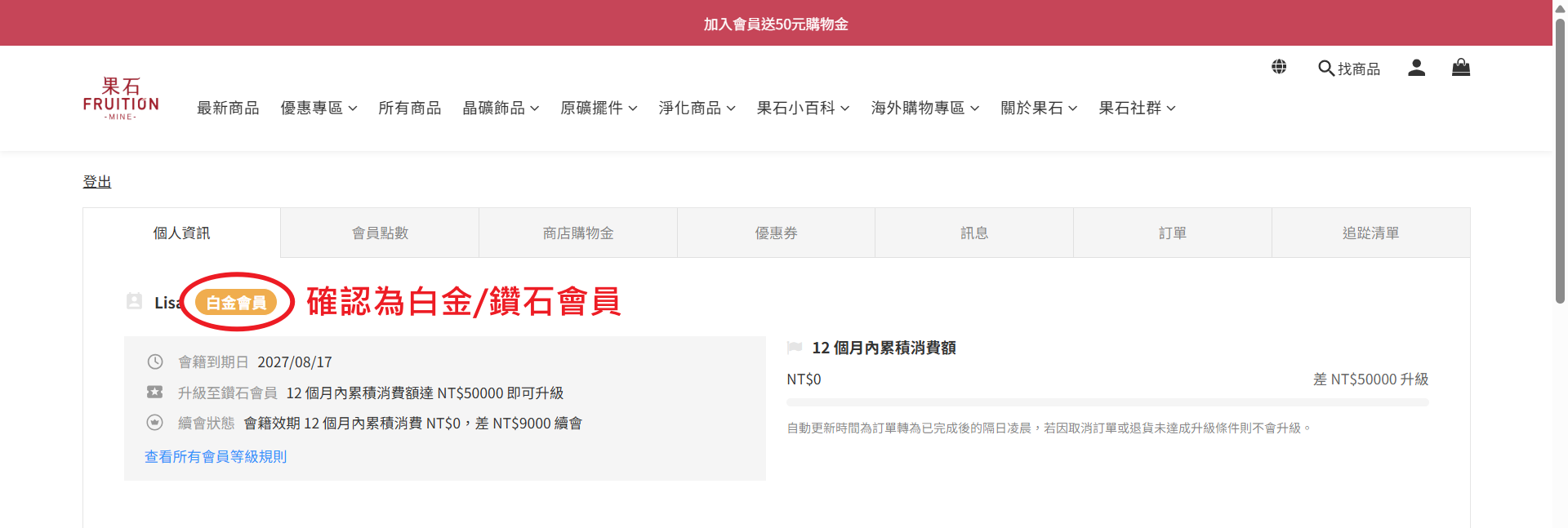Click the 自動更新時間 note text
Image resolution: width=1568 pixels, height=528 pixels.
point(1049,428)
